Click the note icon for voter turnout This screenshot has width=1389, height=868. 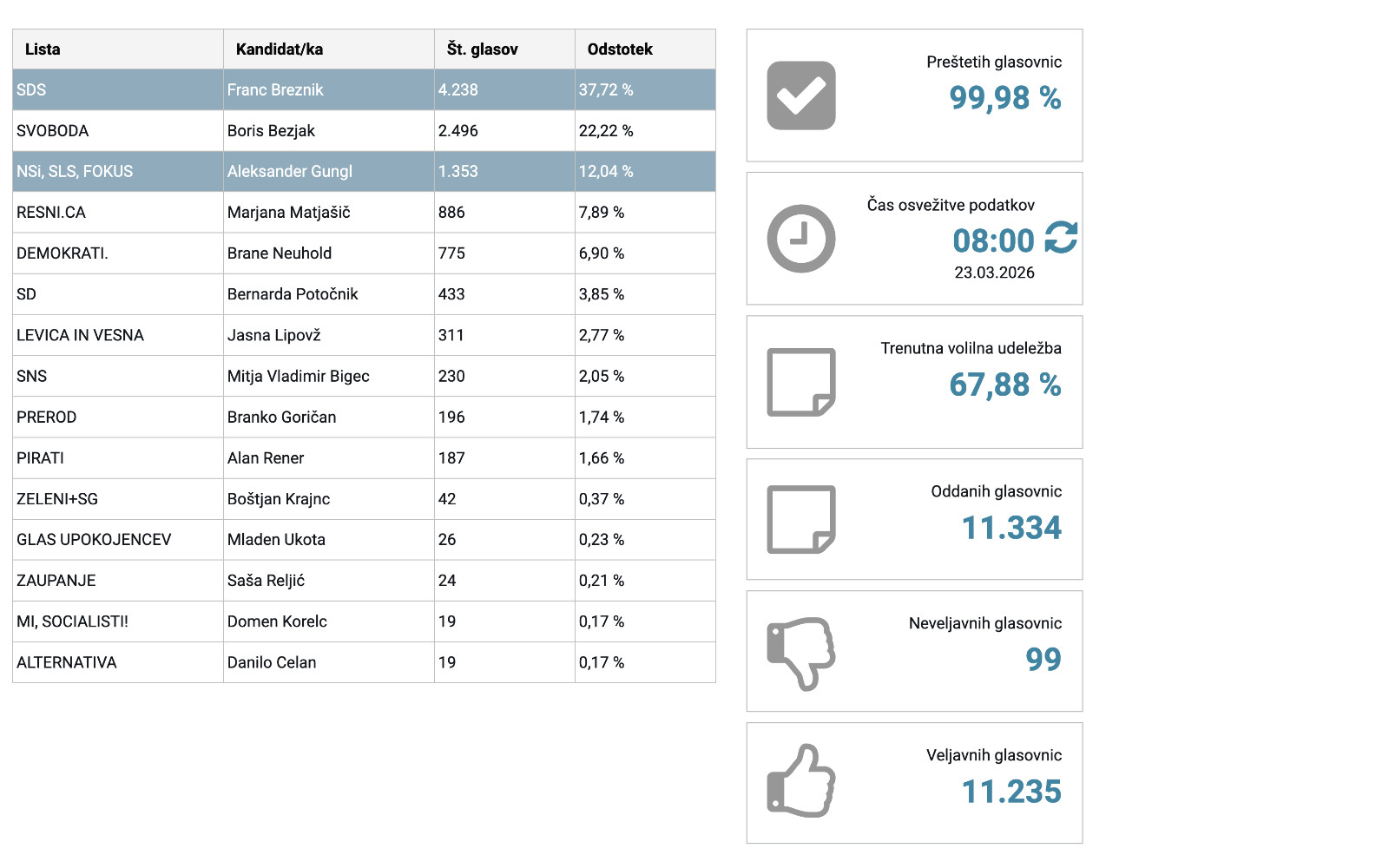pos(800,382)
